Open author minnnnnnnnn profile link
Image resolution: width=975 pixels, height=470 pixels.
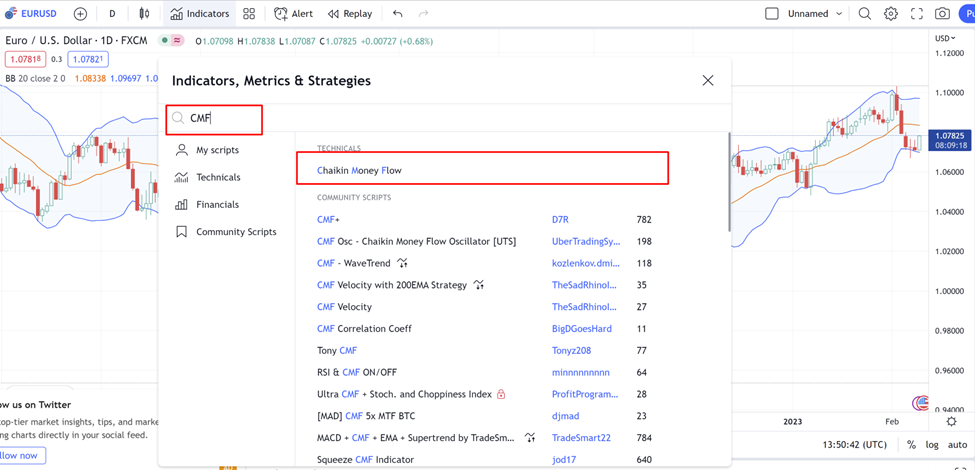581,372
